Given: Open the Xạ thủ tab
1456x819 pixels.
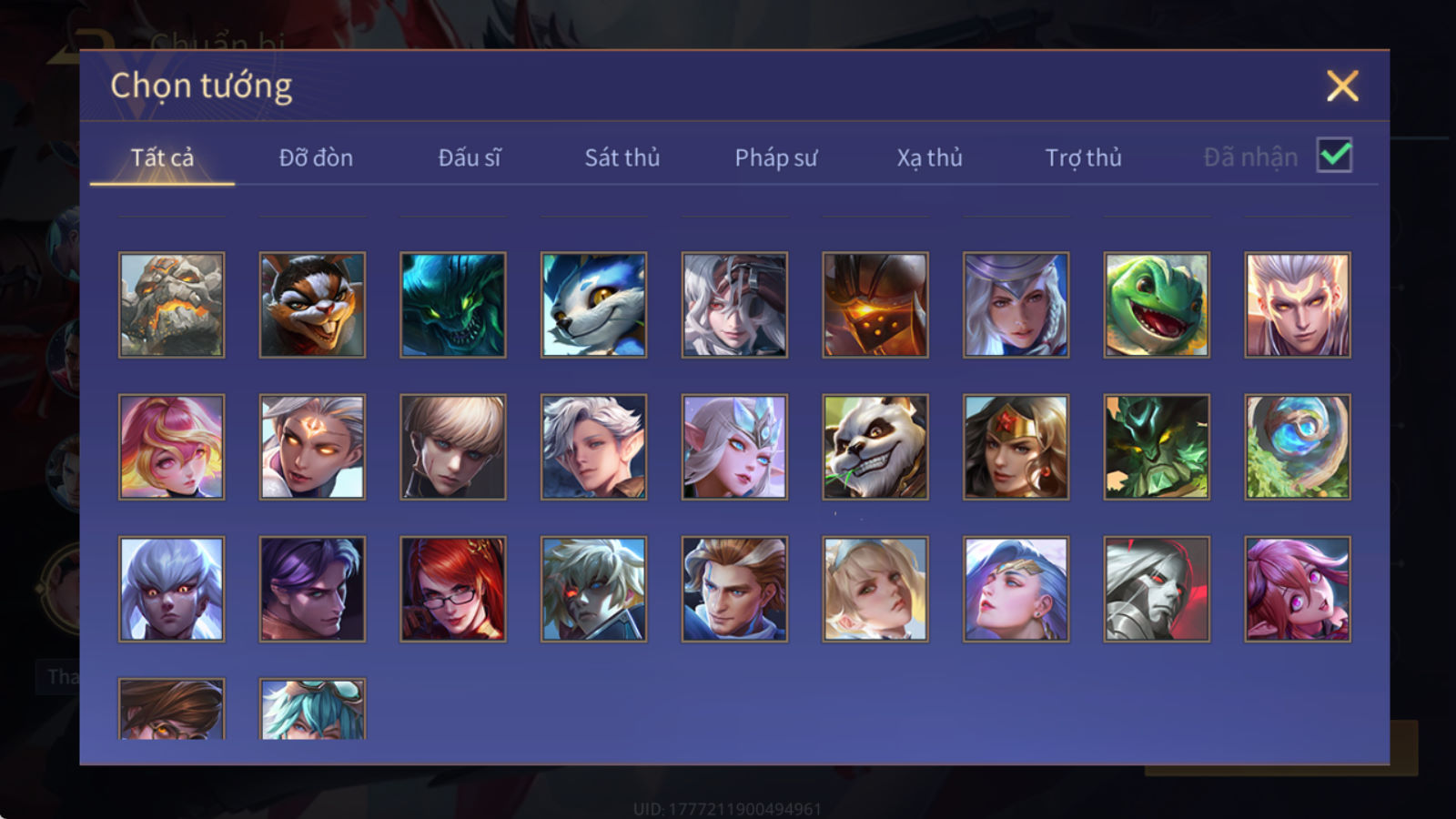Looking at the screenshot, I should (929, 157).
